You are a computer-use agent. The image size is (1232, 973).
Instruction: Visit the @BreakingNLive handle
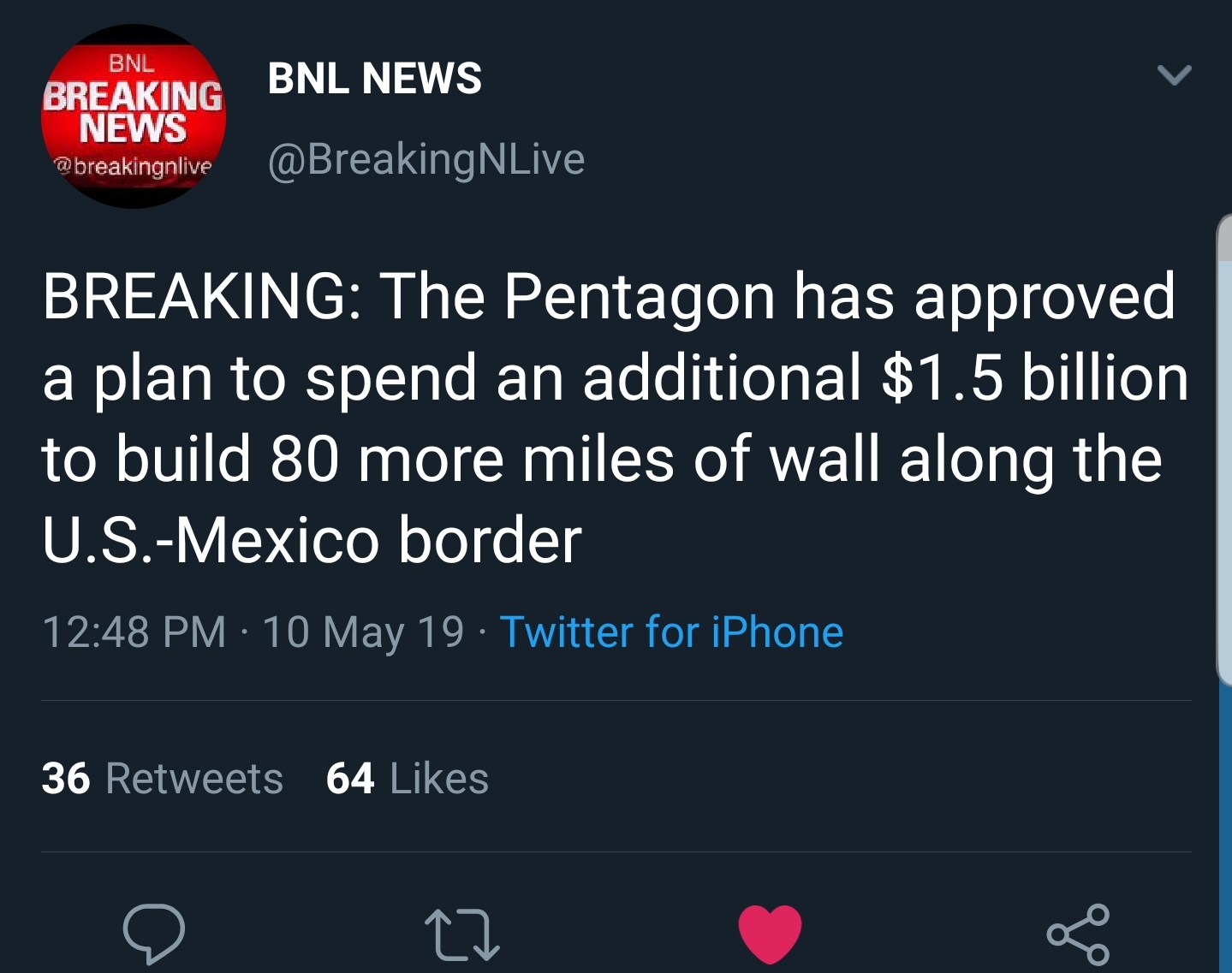pyautogui.click(x=426, y=159)
